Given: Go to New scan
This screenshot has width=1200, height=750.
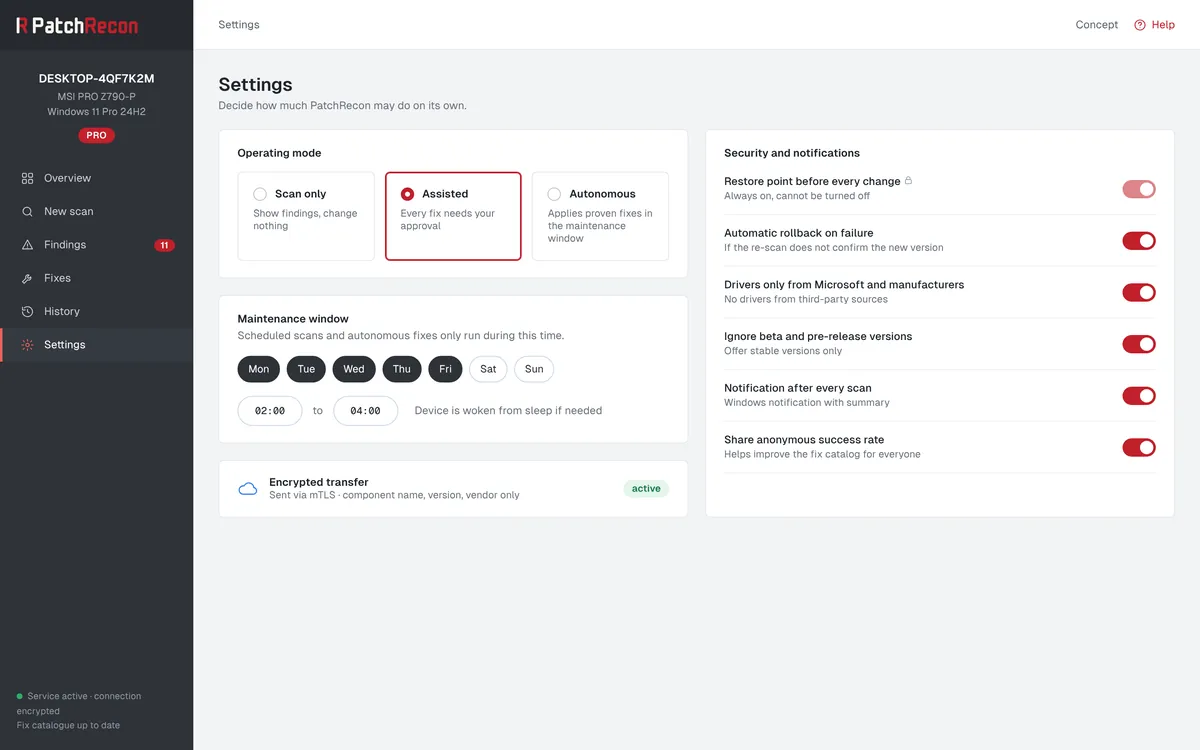Looking at the screenshot, I should point(96,211).
